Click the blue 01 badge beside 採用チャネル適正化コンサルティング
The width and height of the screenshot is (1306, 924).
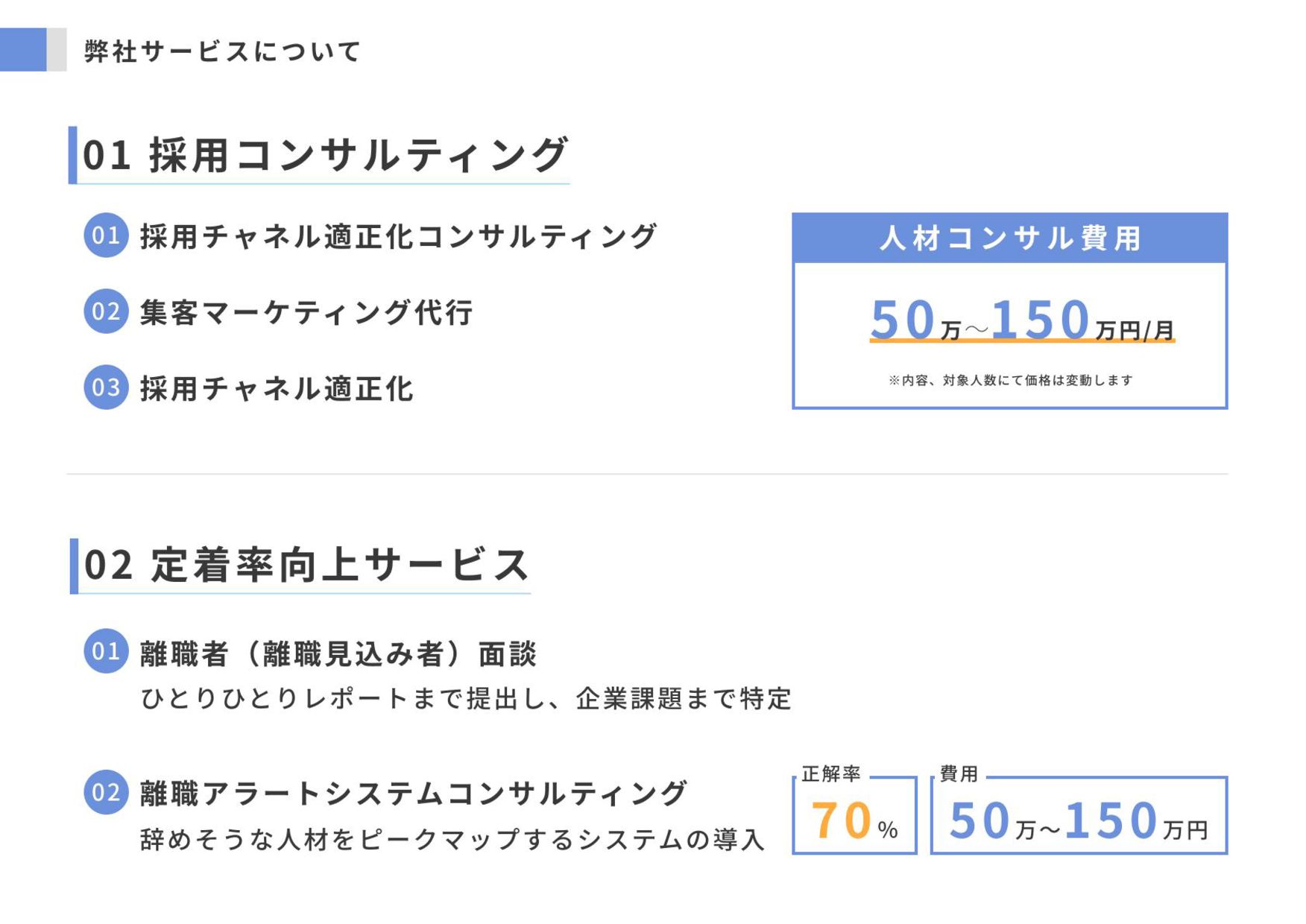pos(106,235)
